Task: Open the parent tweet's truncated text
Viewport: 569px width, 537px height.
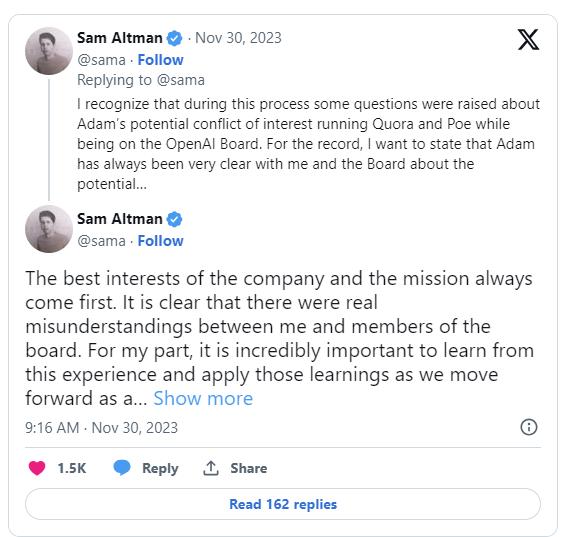Action: [x=308, y=144]
